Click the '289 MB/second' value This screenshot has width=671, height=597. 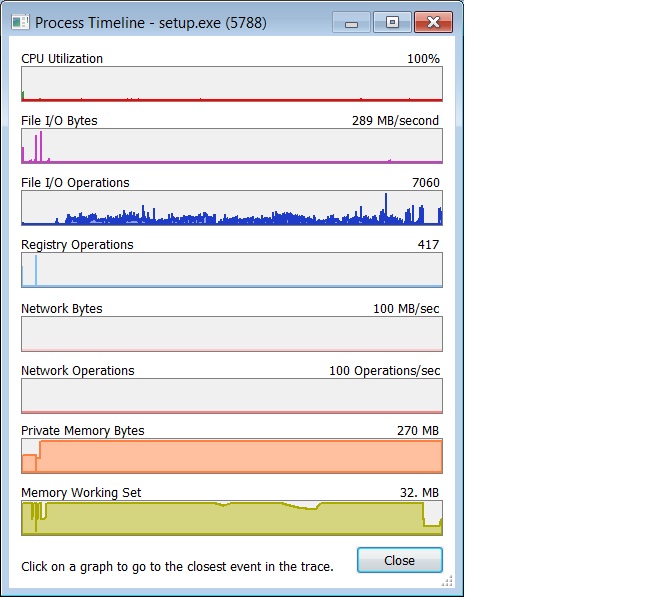coord(395,121)
